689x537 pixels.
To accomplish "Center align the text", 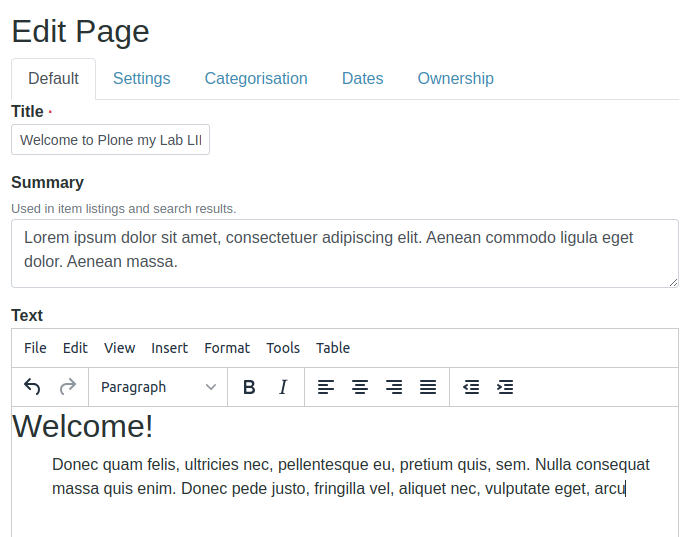I will (360, 387).
